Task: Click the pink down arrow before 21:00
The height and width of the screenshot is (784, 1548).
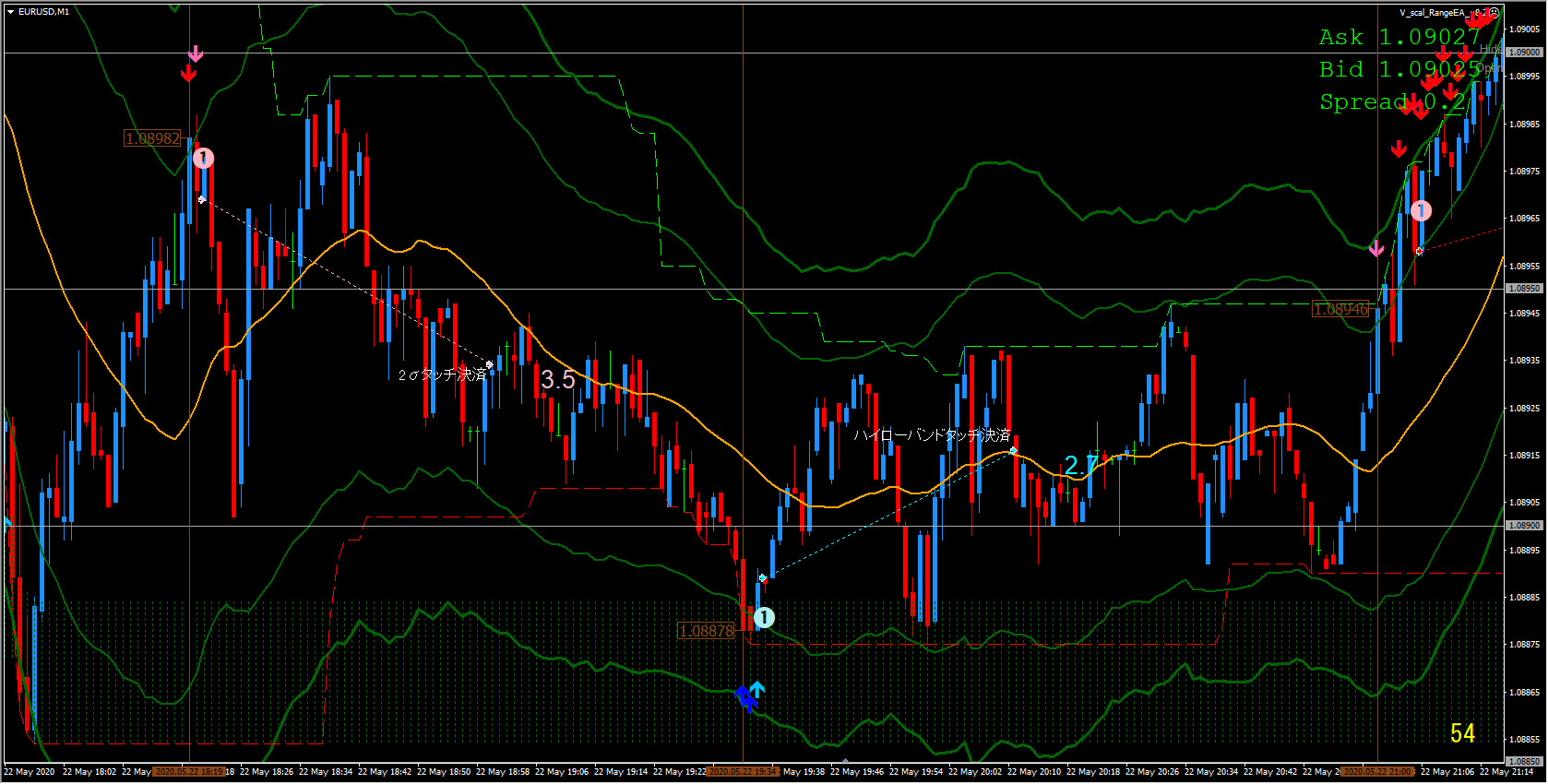Action: tap(1375, 248)
